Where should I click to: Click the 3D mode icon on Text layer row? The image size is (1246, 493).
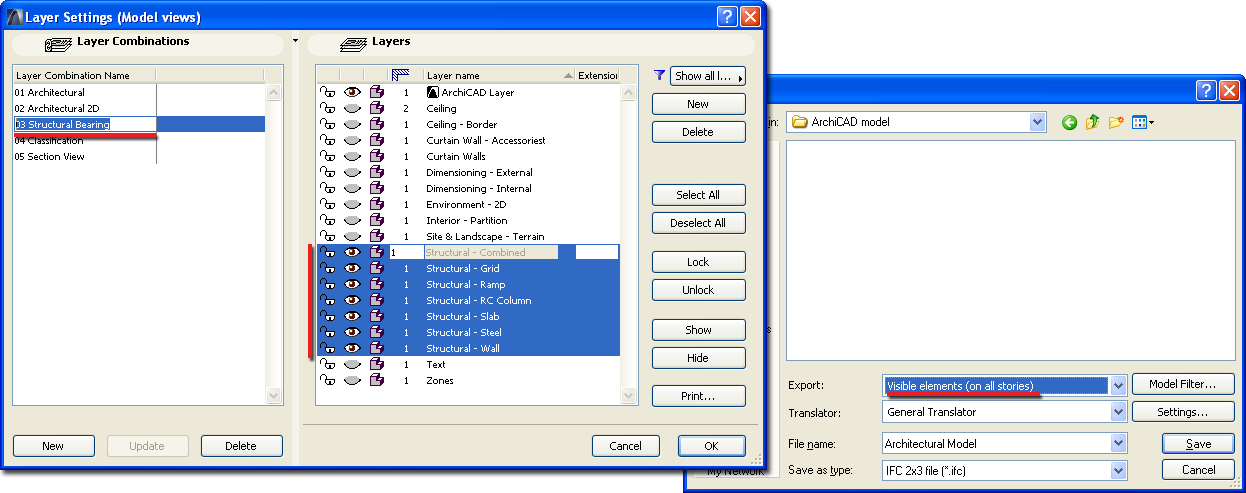pos(377,365)
